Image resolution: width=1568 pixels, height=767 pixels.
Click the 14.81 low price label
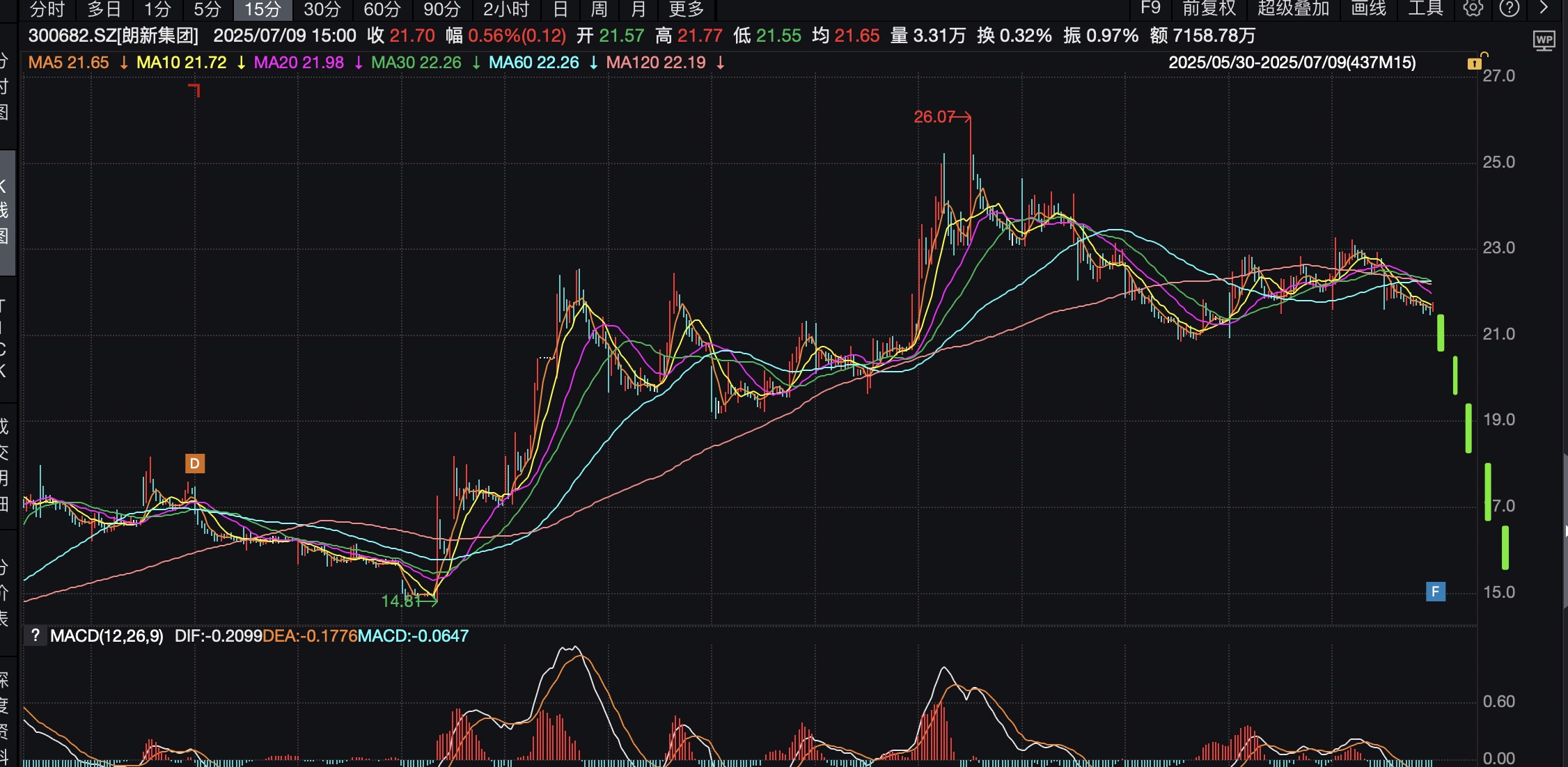click(x=401, y=601)
